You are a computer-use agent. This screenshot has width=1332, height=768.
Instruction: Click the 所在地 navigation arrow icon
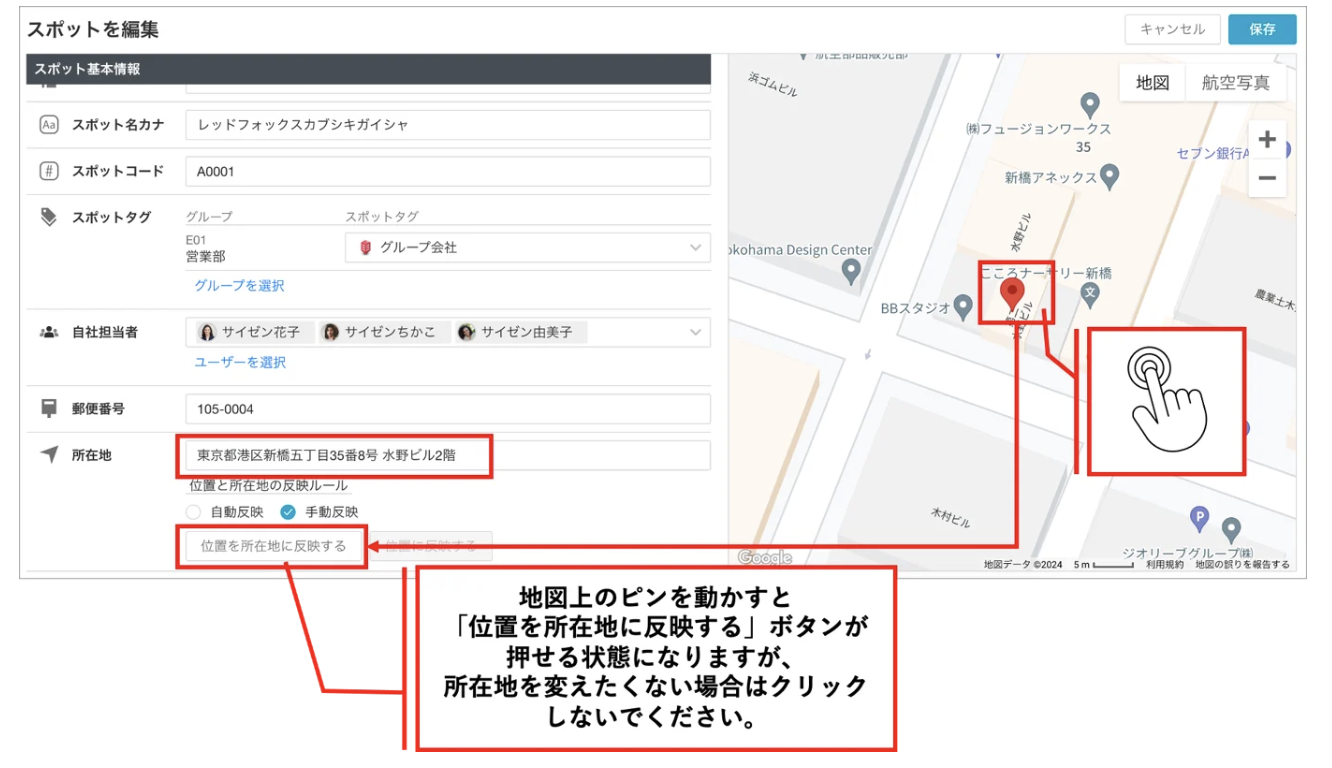pos(49,455)
